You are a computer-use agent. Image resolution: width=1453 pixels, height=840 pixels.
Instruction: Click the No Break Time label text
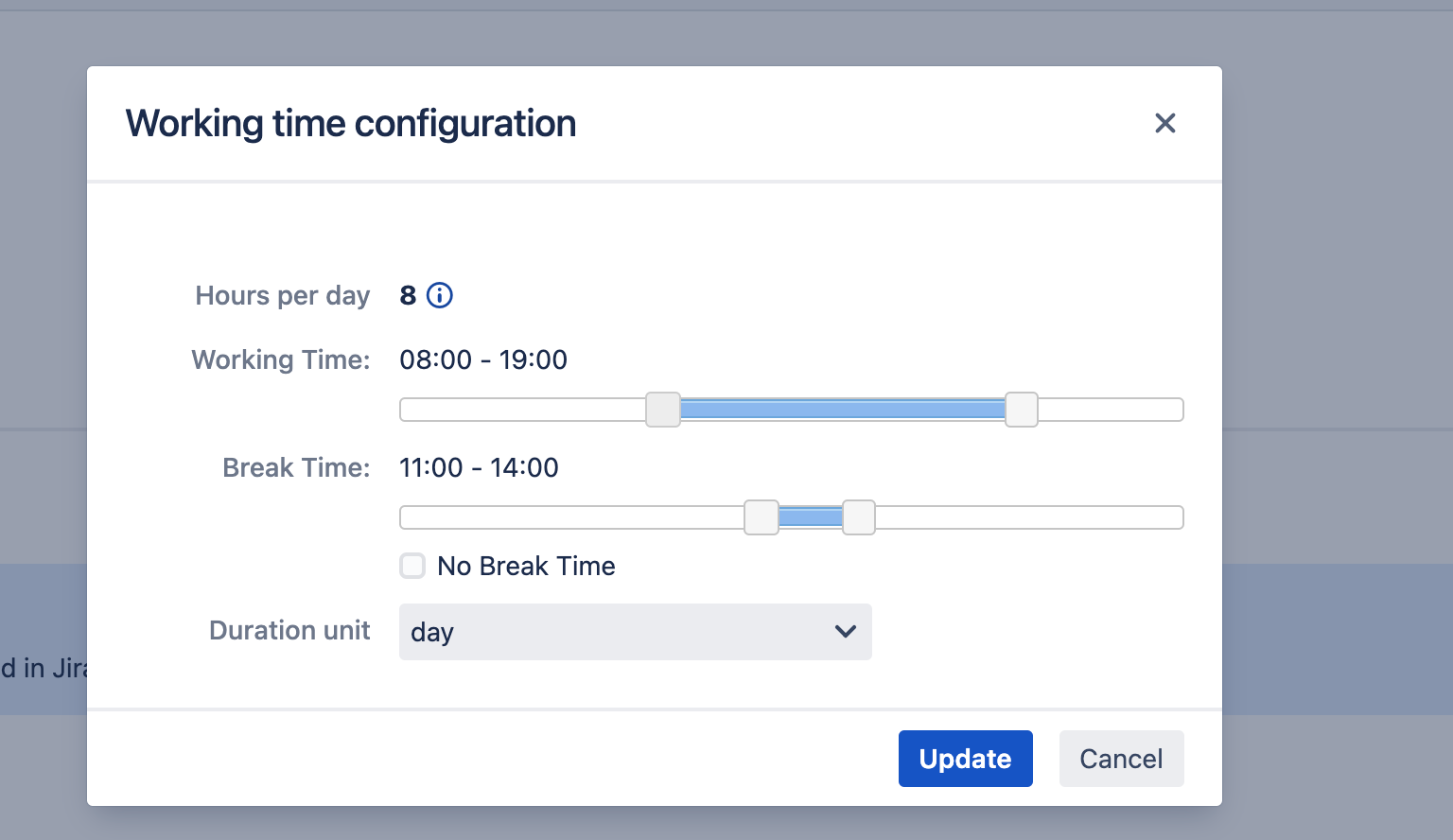click(x=526, y=566)
